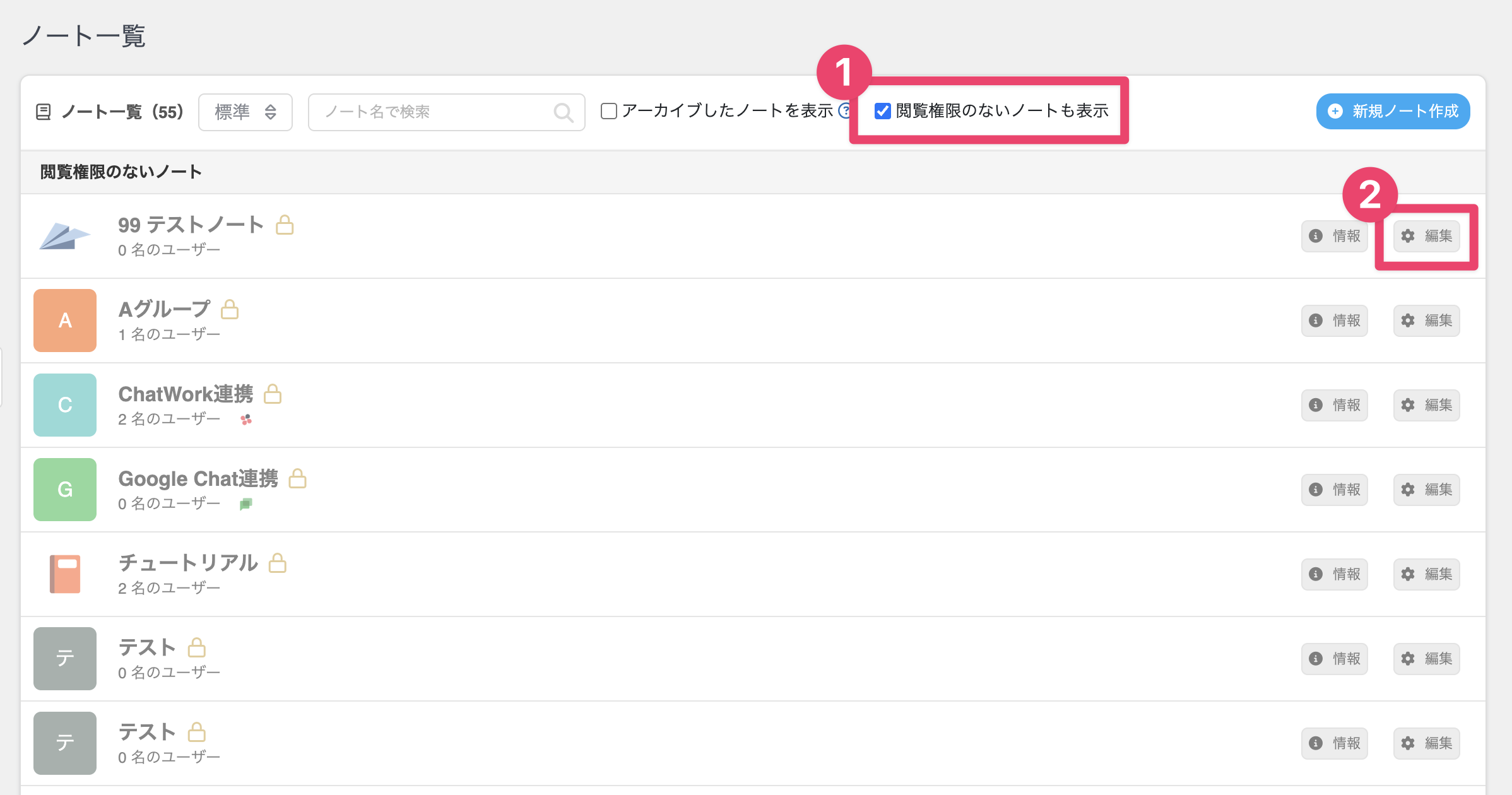Click the orange A icon for Aグループ
This screenshot has width=1512, height=795.
tap(65, 321)
